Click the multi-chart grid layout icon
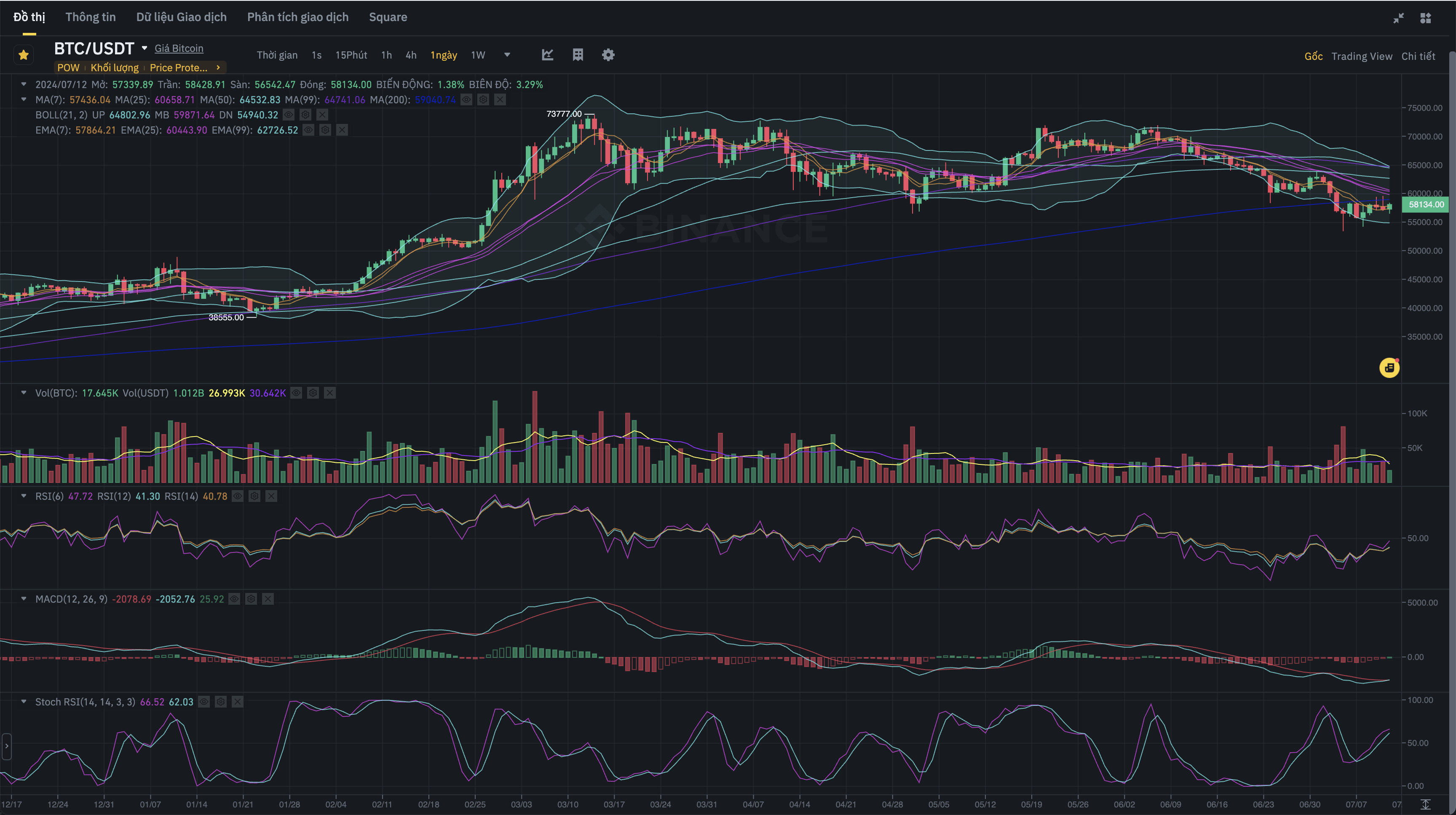This screenshot has width=1456, height=815. pos(578,55)
